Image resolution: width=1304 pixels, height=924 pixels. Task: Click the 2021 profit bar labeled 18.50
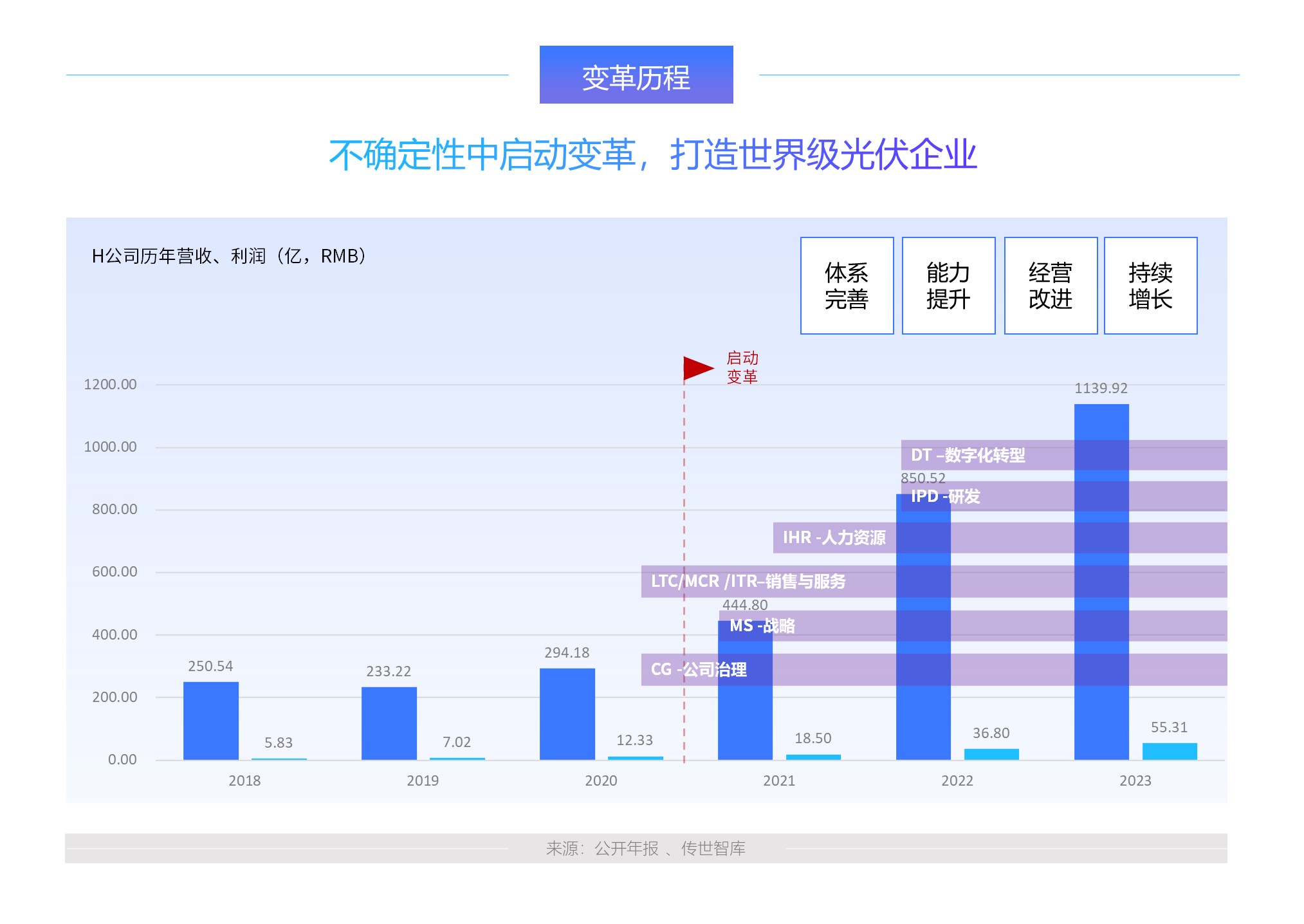(x=813, y=757)
